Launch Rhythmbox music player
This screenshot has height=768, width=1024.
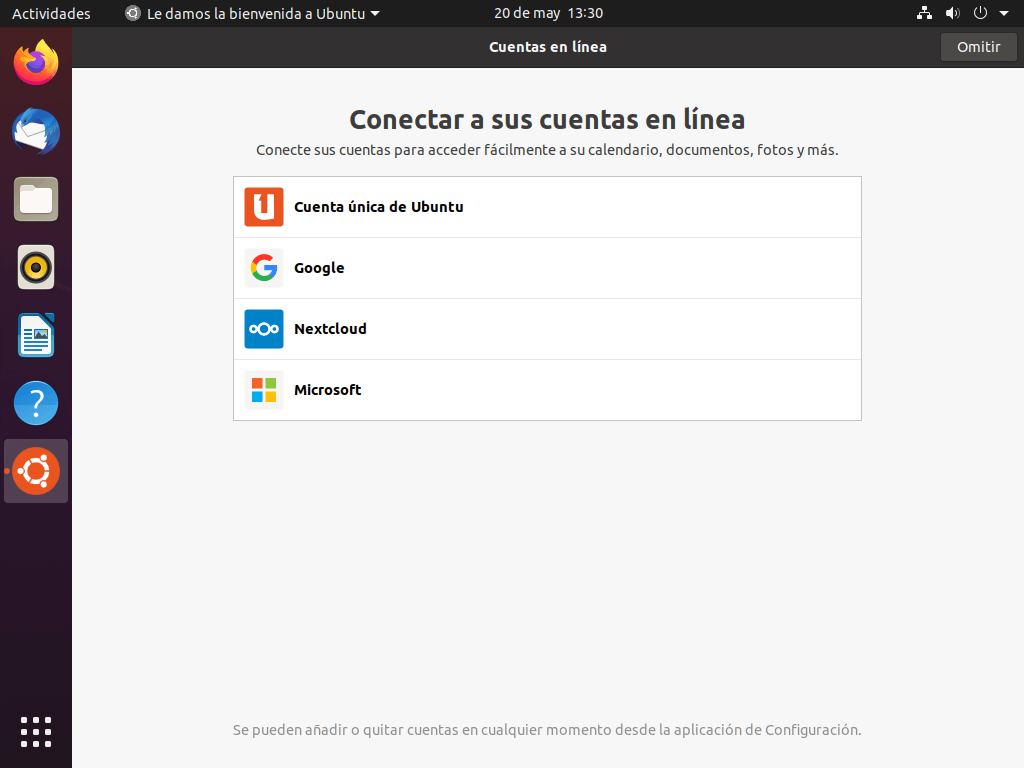point(36,267)
